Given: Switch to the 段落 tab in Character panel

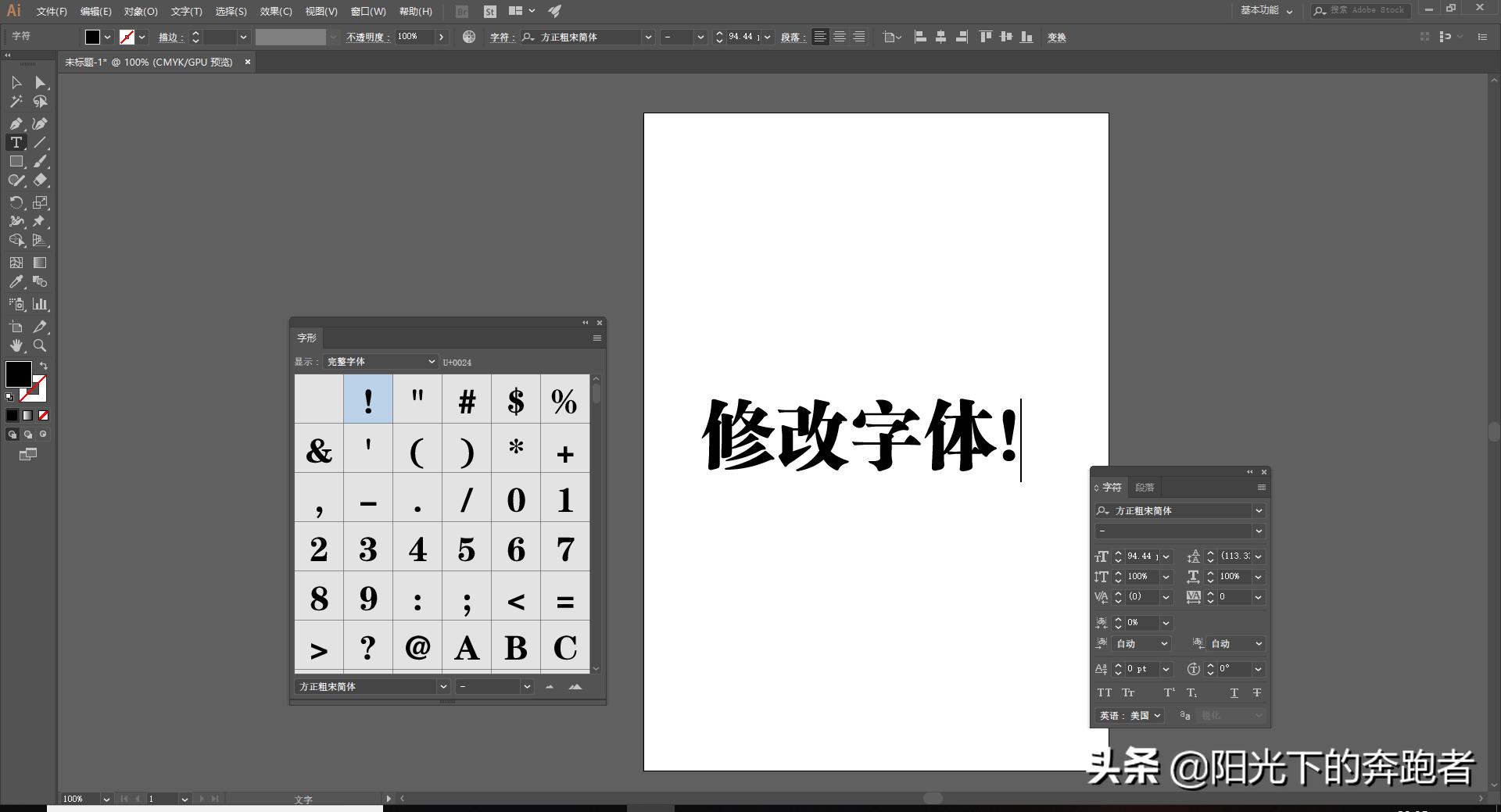Looking at the screenshot, I should click(1145, 487).
